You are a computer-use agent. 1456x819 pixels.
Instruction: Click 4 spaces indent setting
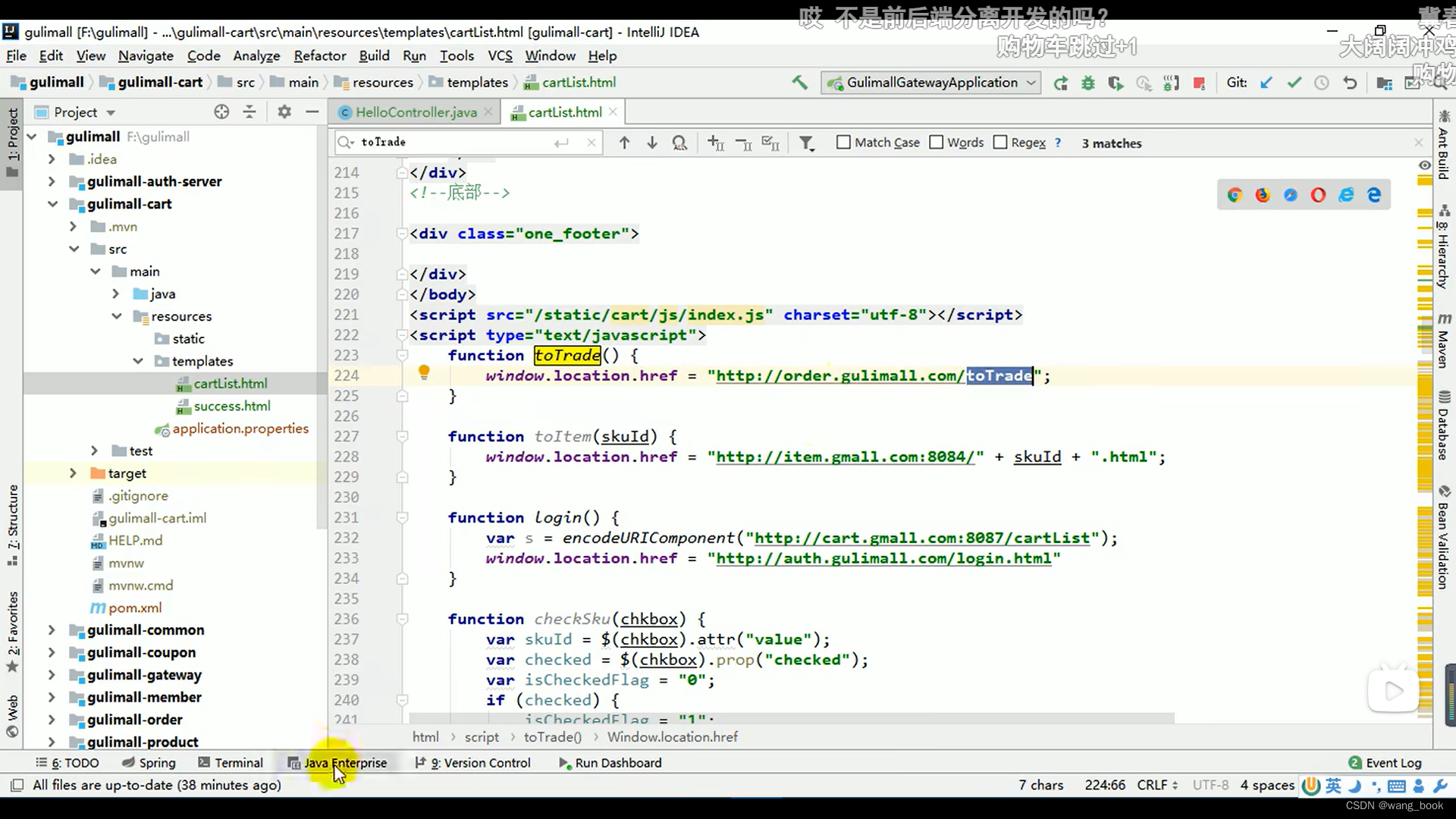point(1267,785)
